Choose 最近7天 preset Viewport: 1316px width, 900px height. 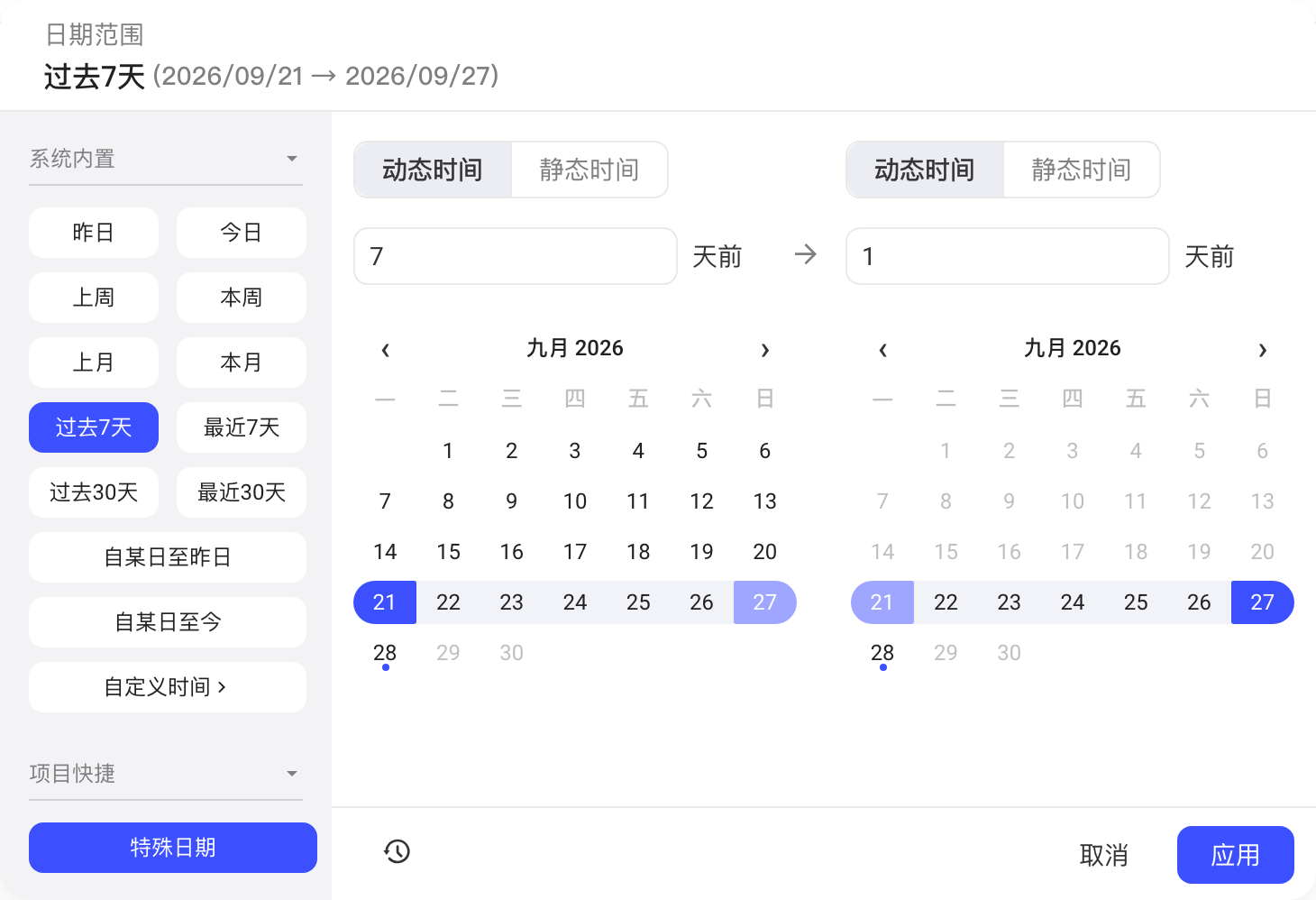(242, 427)
